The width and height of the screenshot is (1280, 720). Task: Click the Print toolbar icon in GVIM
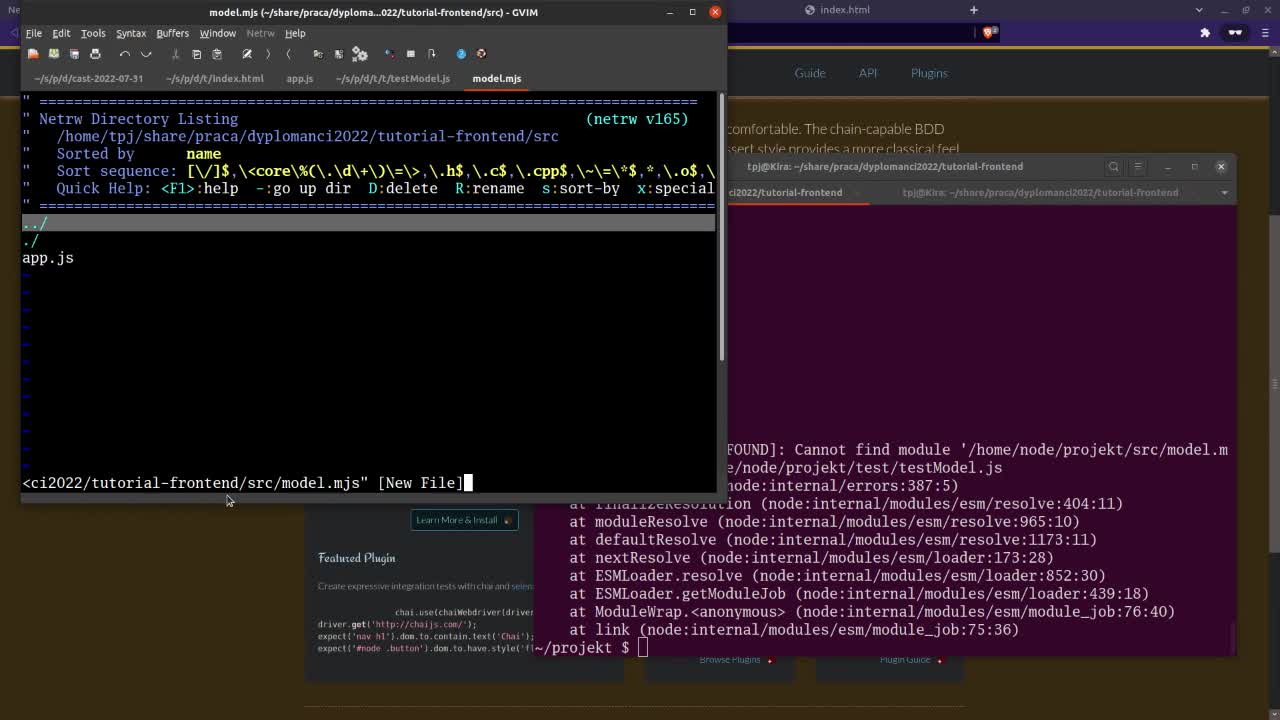[95, 54]
